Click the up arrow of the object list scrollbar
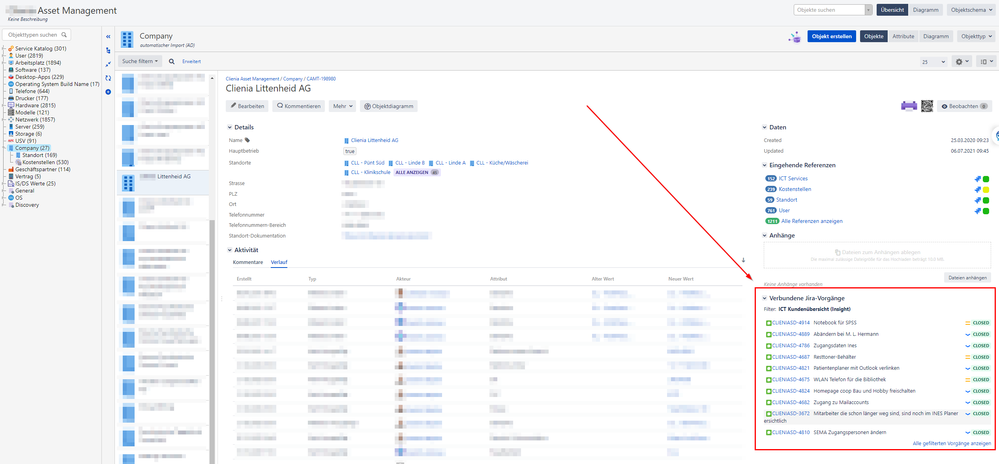The width and height of the screenshot is (999, 464). point(212,78)
